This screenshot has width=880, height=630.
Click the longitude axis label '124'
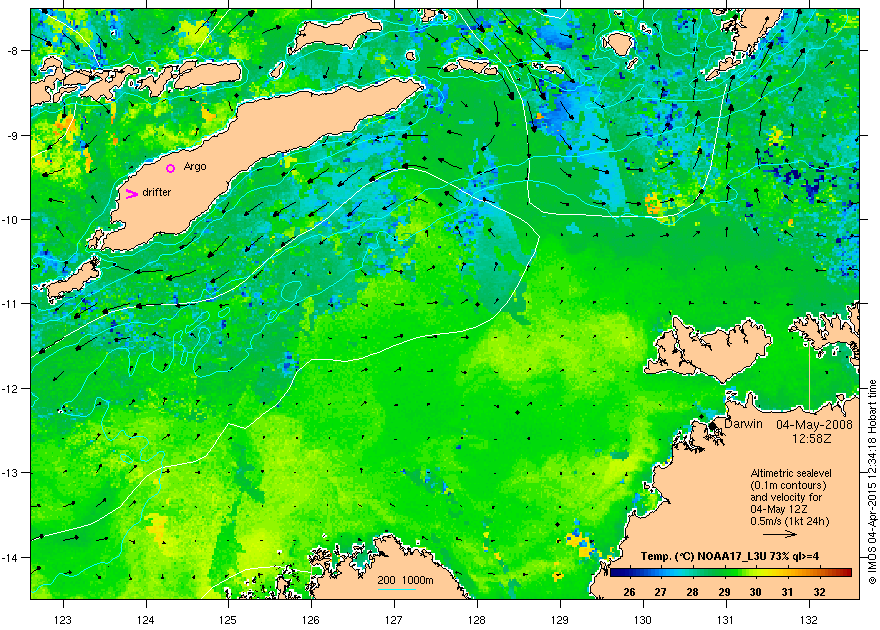point(146,619)
